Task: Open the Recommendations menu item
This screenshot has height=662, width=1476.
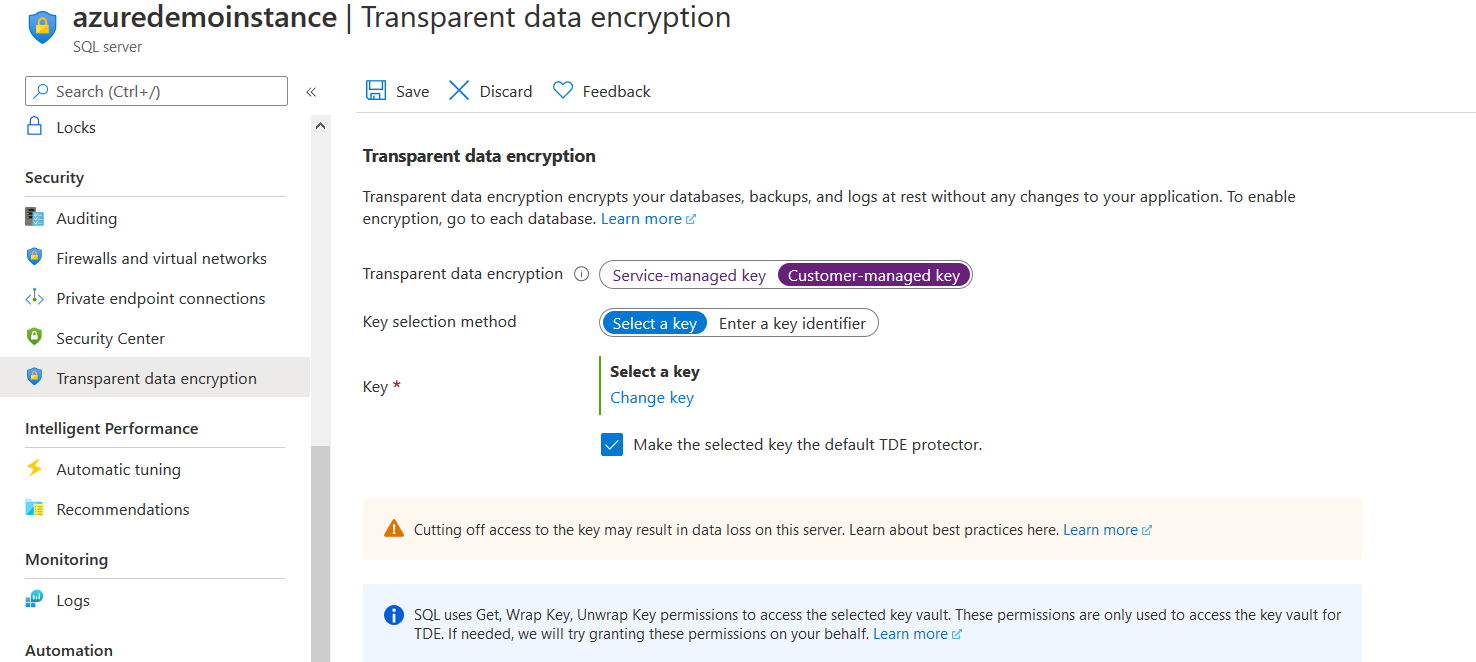Action: point(122,509)
